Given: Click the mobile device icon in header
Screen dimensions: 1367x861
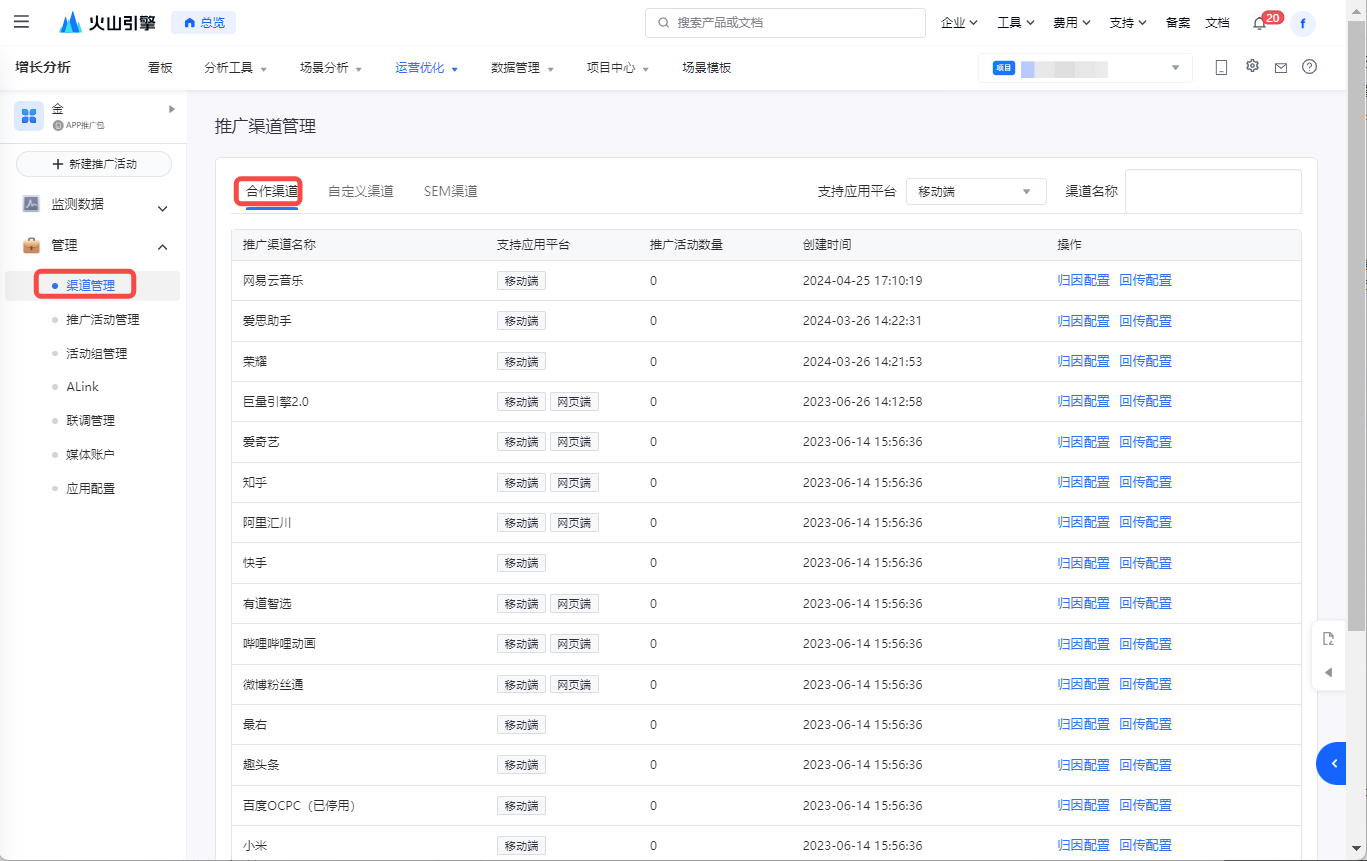Looking at the screenshot, I should tap(1221, 67).
